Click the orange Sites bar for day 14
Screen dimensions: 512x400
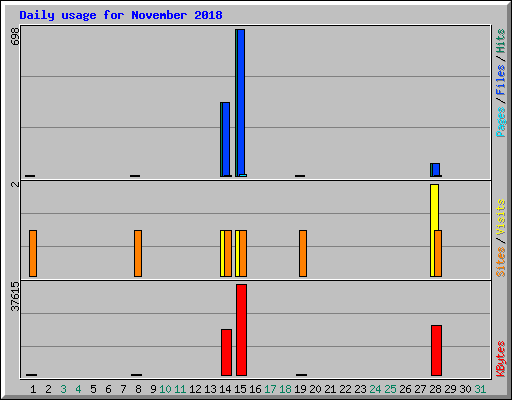pos(228,253)
